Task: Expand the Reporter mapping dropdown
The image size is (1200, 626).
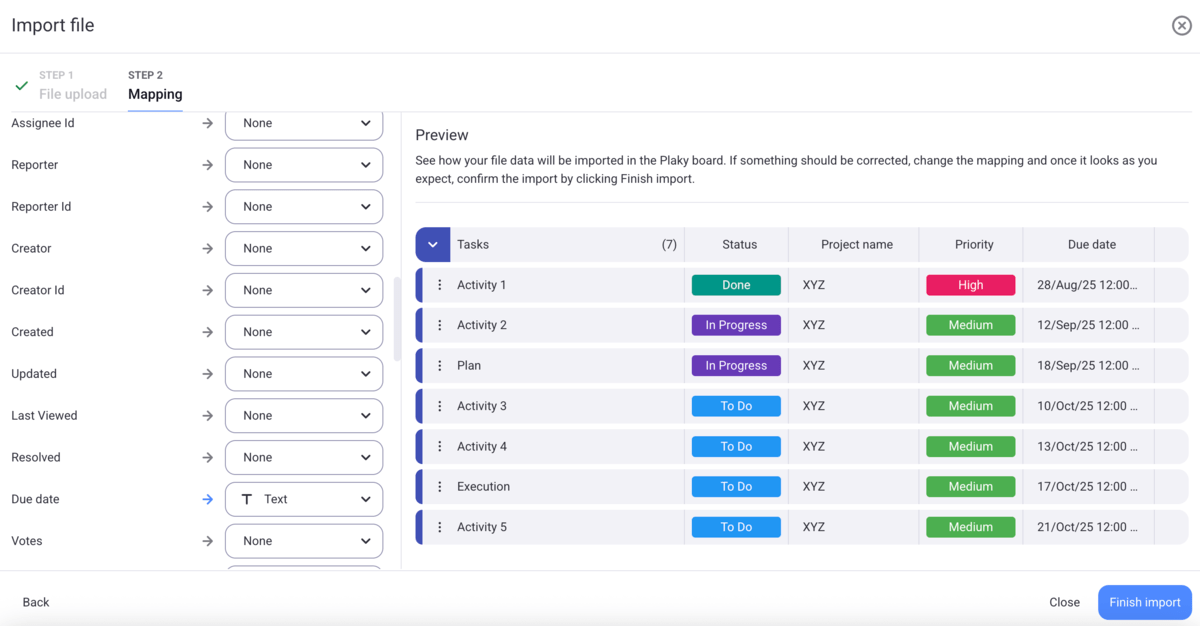Action: point(304,165)
